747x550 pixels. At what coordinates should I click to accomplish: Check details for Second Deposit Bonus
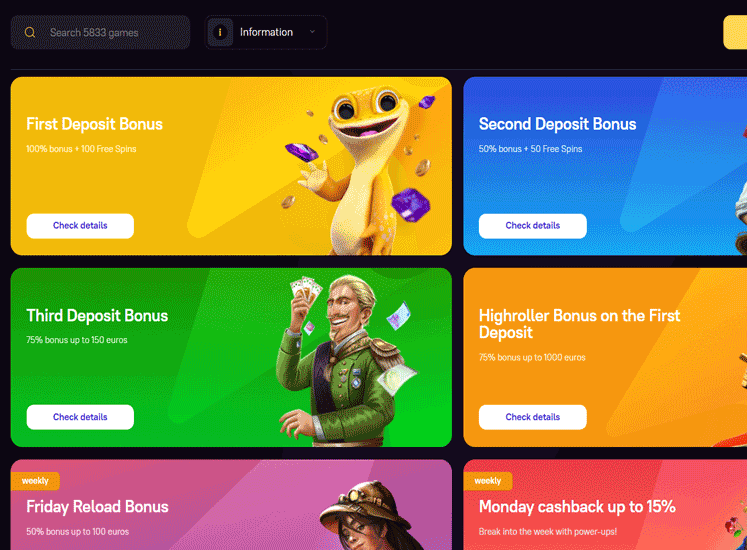[533, 225]
